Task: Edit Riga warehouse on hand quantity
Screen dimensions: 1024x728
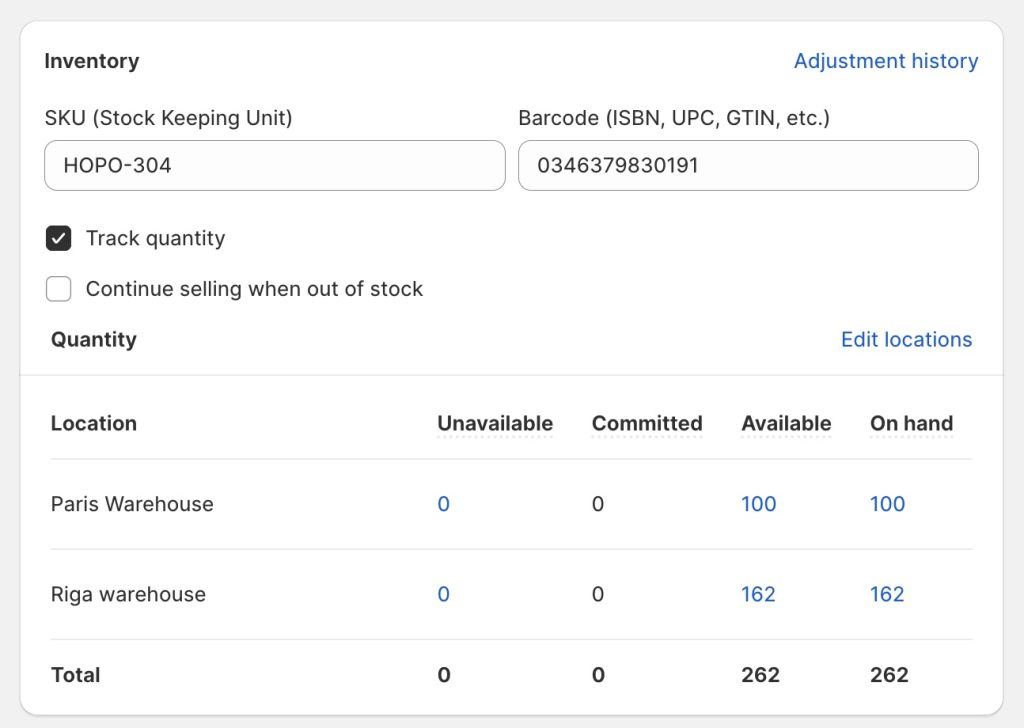Action: [886, 594]
